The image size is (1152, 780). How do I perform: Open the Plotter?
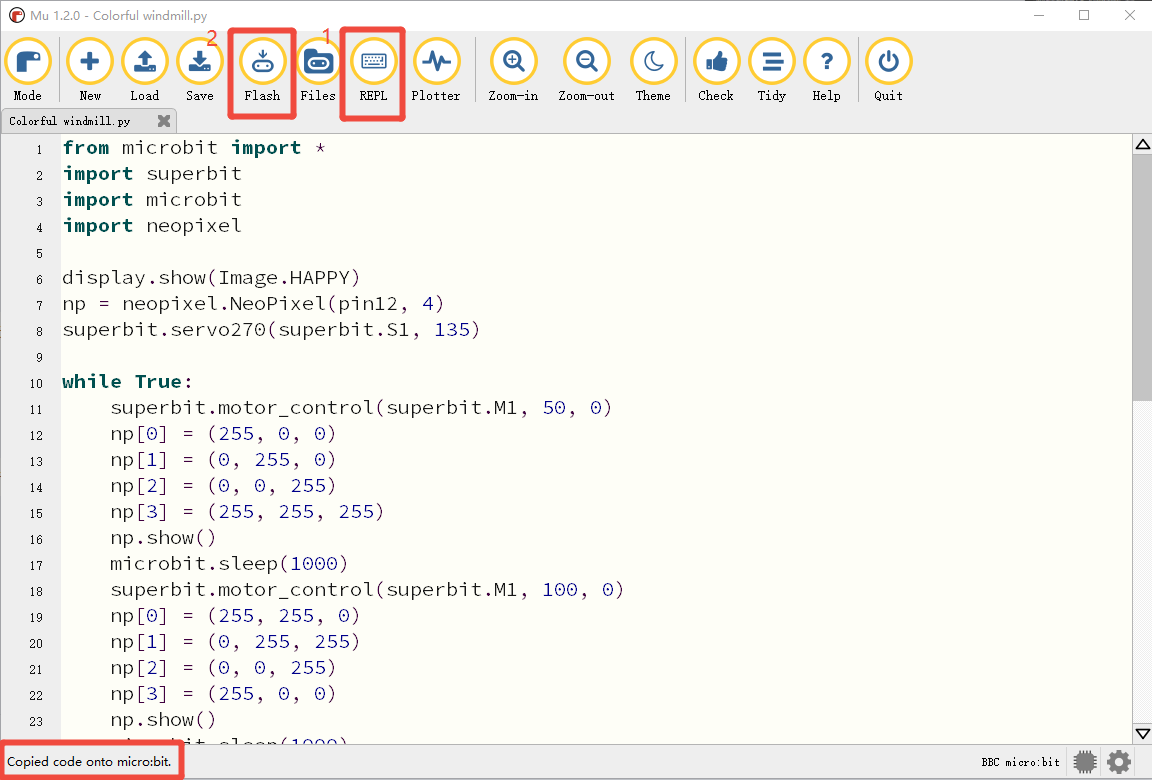(436, 71)
